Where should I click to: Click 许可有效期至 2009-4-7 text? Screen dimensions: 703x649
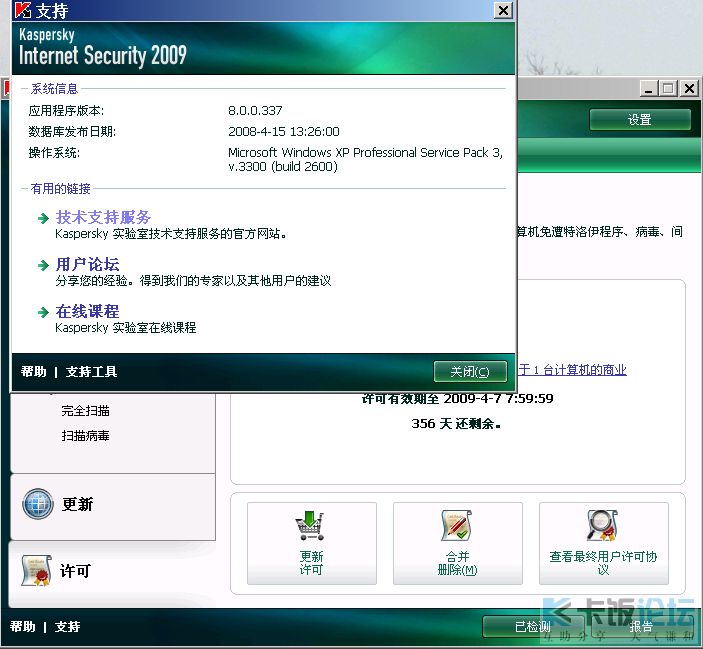pos(458,398)
